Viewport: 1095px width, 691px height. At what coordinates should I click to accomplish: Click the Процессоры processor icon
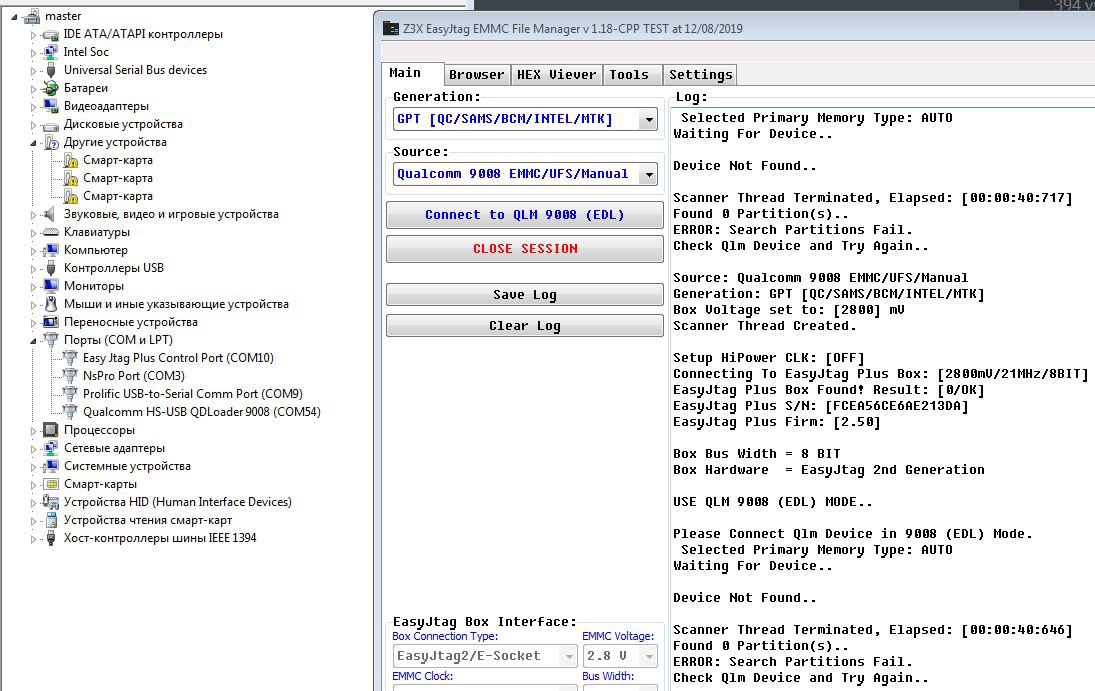coord(50,430)
